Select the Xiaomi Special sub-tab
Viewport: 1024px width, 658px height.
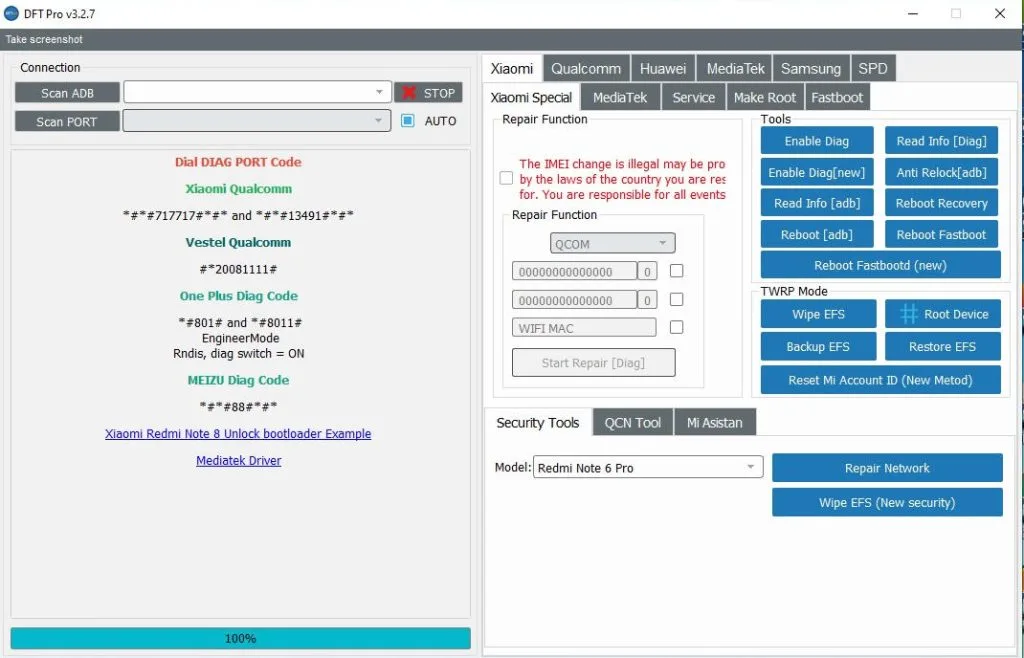point(531,97)
